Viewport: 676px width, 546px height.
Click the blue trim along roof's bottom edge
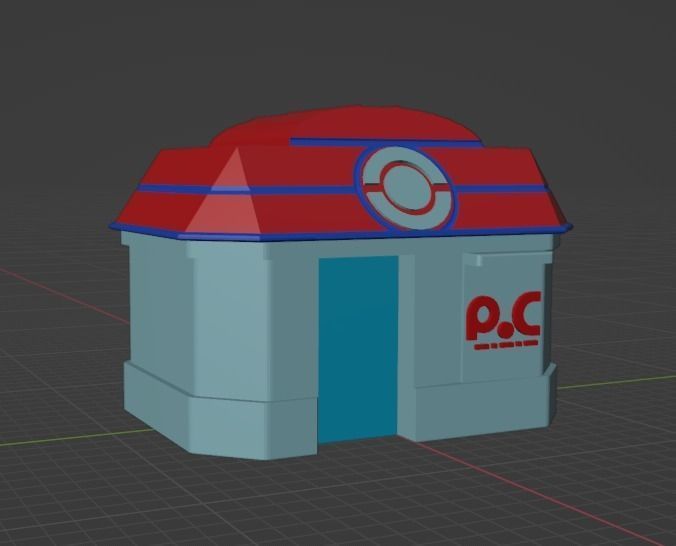341,233
